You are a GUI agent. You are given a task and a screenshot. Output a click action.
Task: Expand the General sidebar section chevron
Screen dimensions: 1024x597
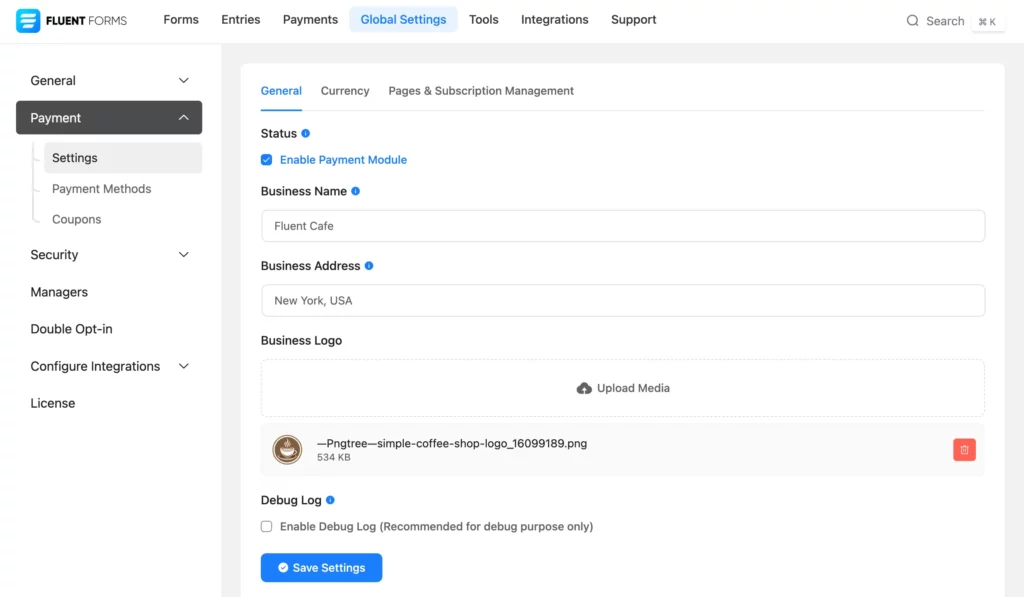[x=184, y=80]
